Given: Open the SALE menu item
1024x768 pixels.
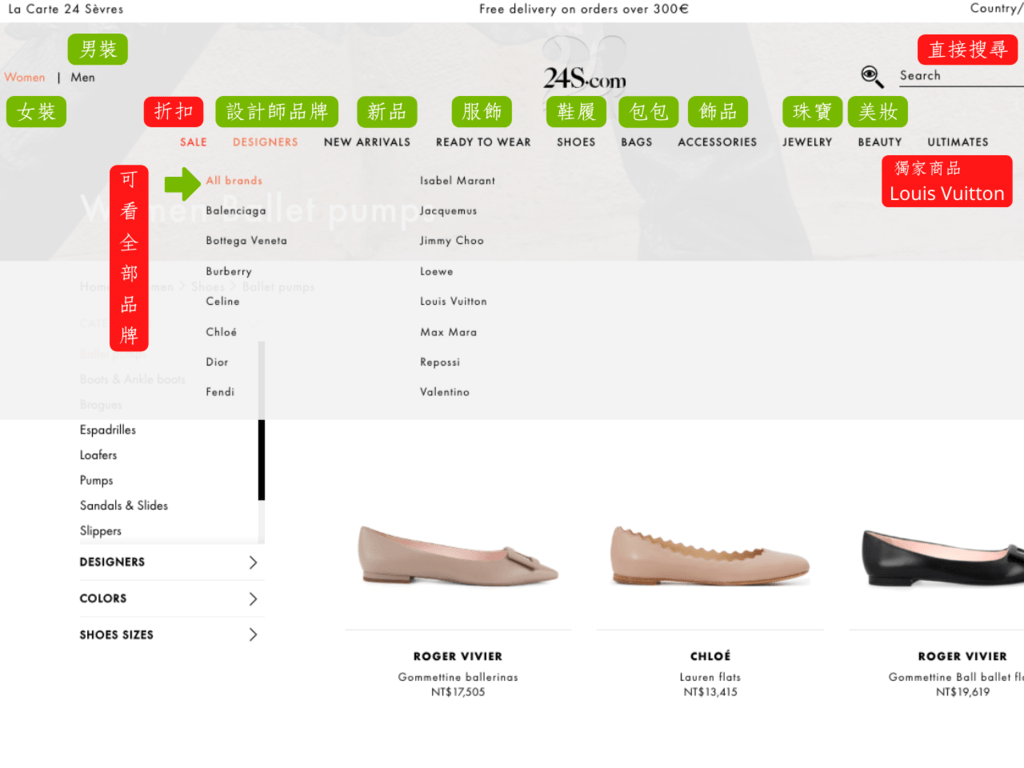Looking at the screenshot, I should click(x=193, y=142).
